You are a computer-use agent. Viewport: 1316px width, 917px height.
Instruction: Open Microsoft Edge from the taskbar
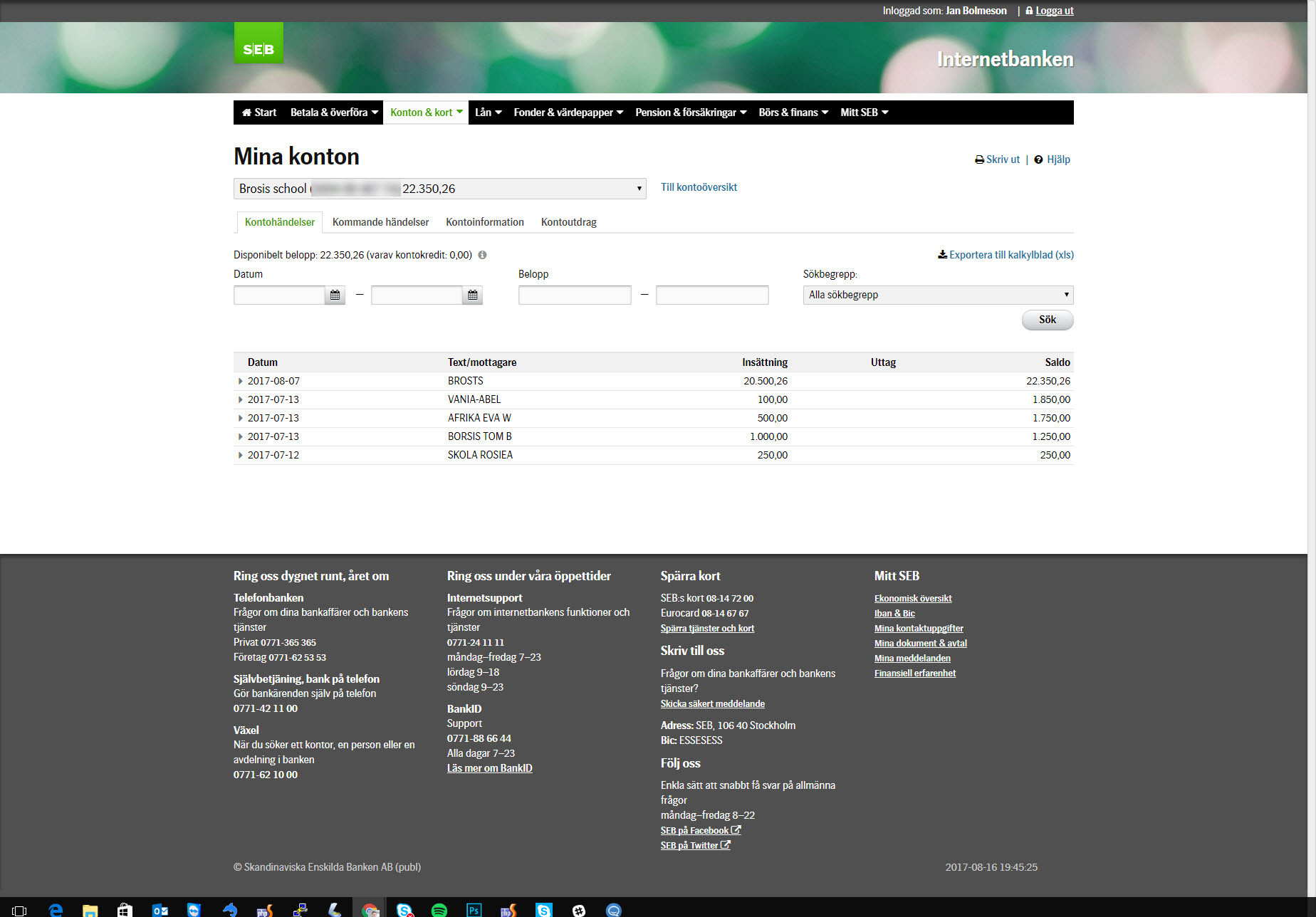56,910
